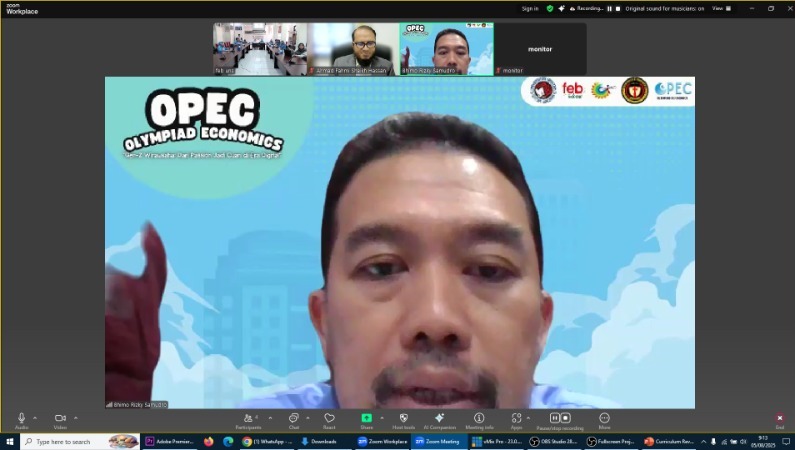Viewport: 795px width, 450px height.
Task: Open the Windows notification center
Action: pyautogui.click(x=786, y=442)
